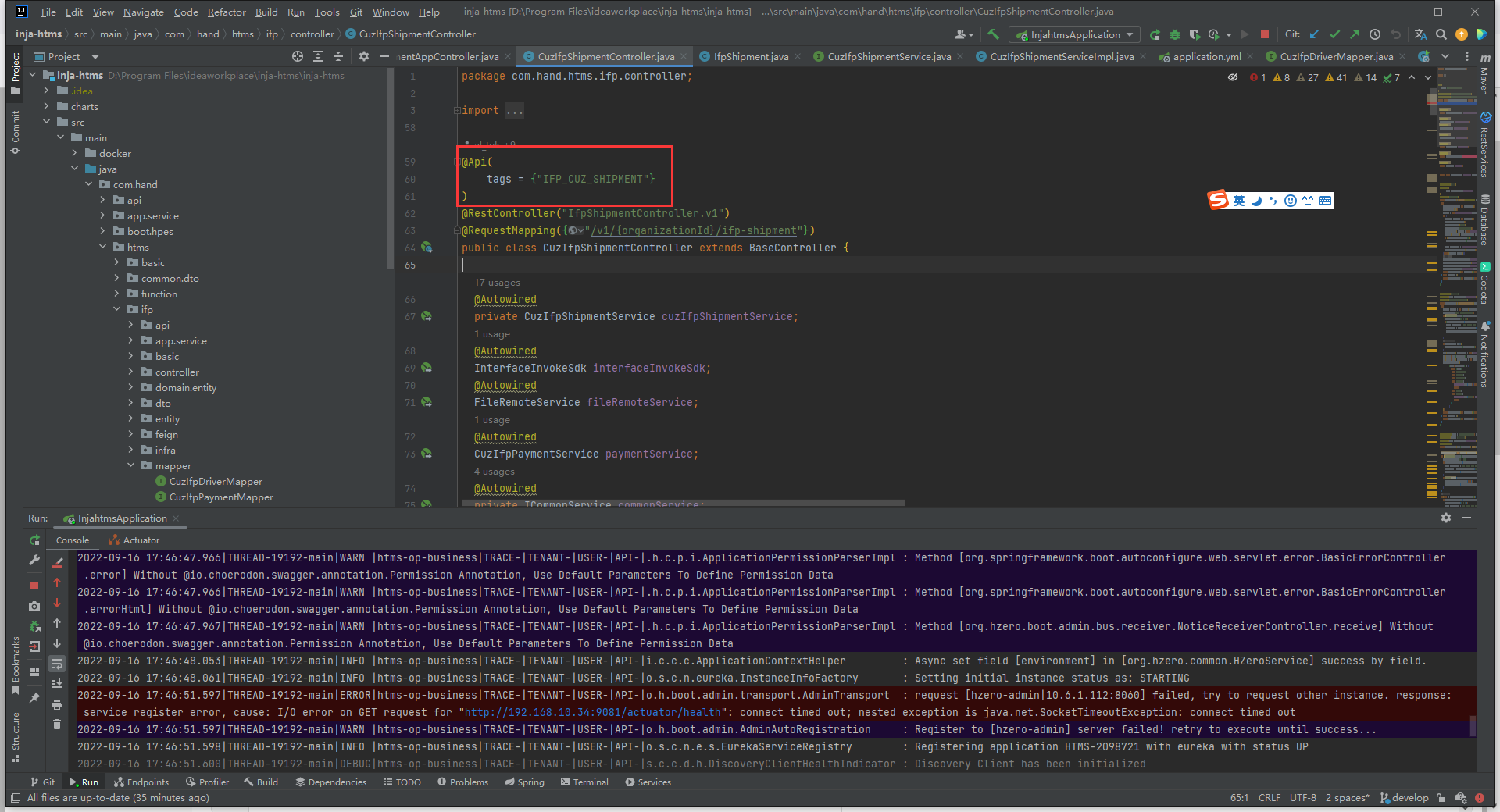
Task: Clear console with the trash icon
Action: [x=57, y=725]
